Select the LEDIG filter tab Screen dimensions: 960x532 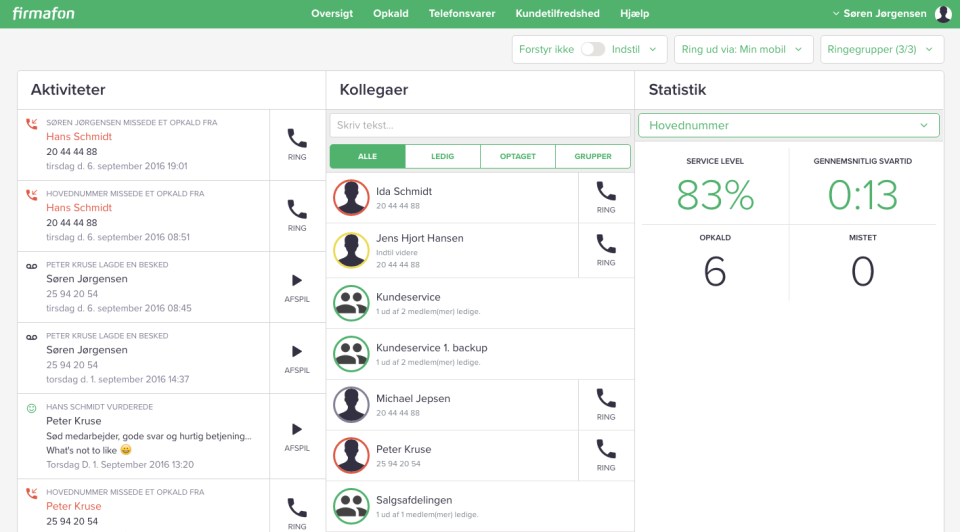pos(443,156)
